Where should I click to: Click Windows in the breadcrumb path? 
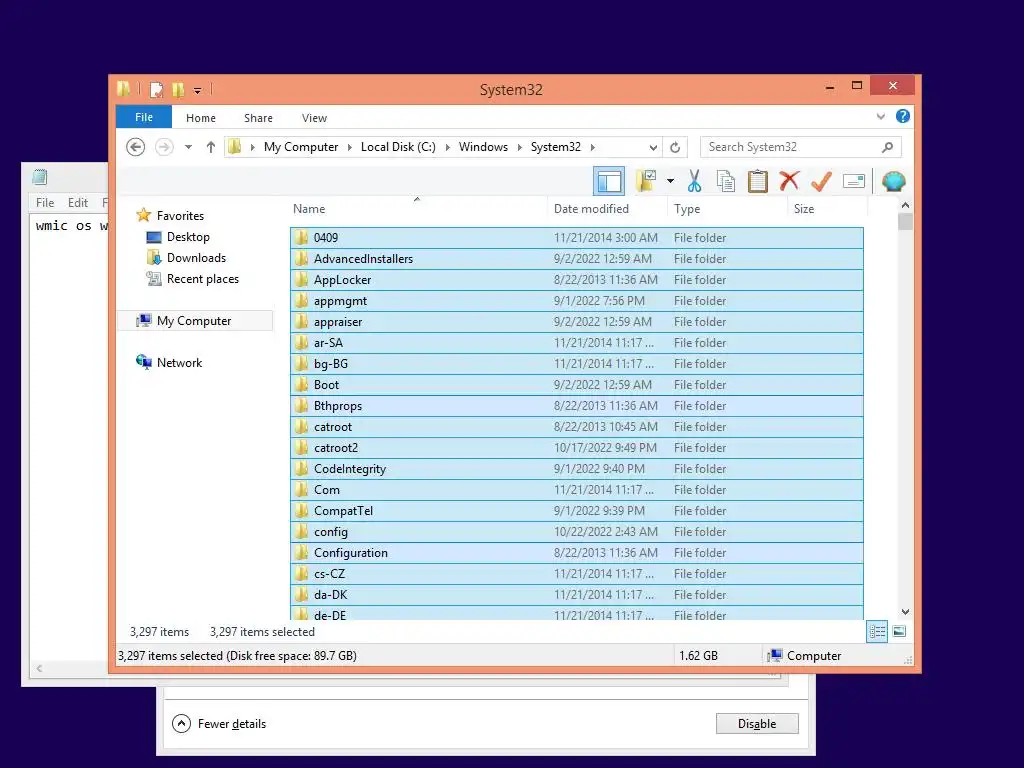pos(483,147)
